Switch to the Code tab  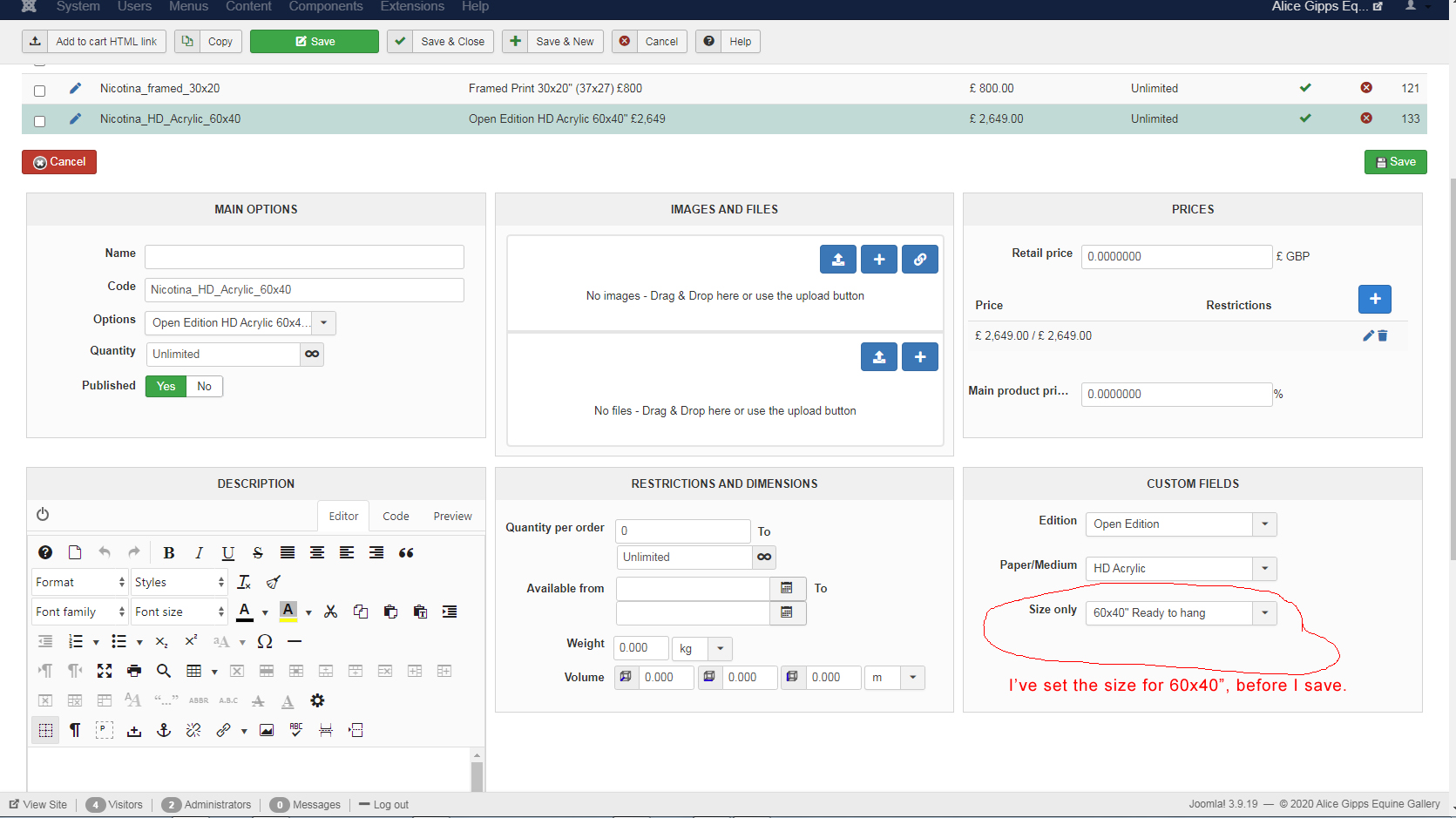[x=396, y=517]
